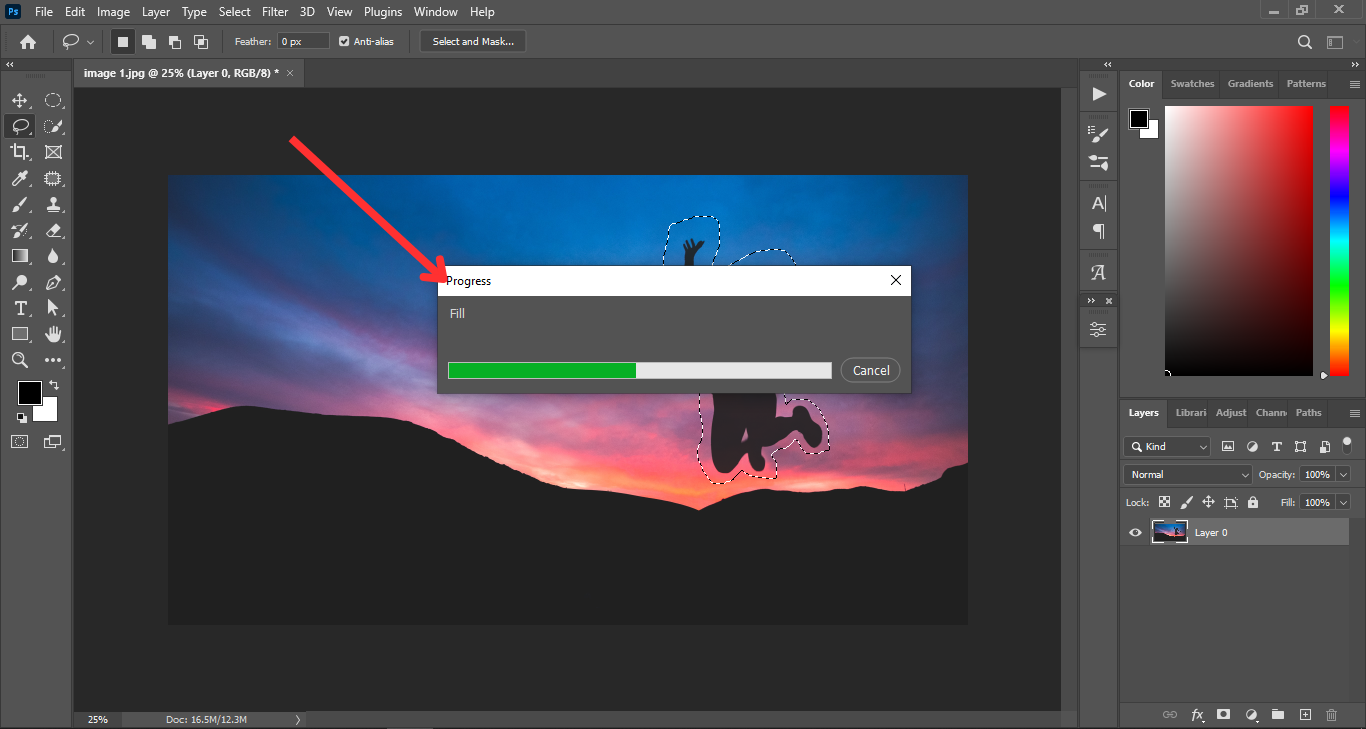
Task: Select the Blur tool
Action: click(x=53, y=256)
